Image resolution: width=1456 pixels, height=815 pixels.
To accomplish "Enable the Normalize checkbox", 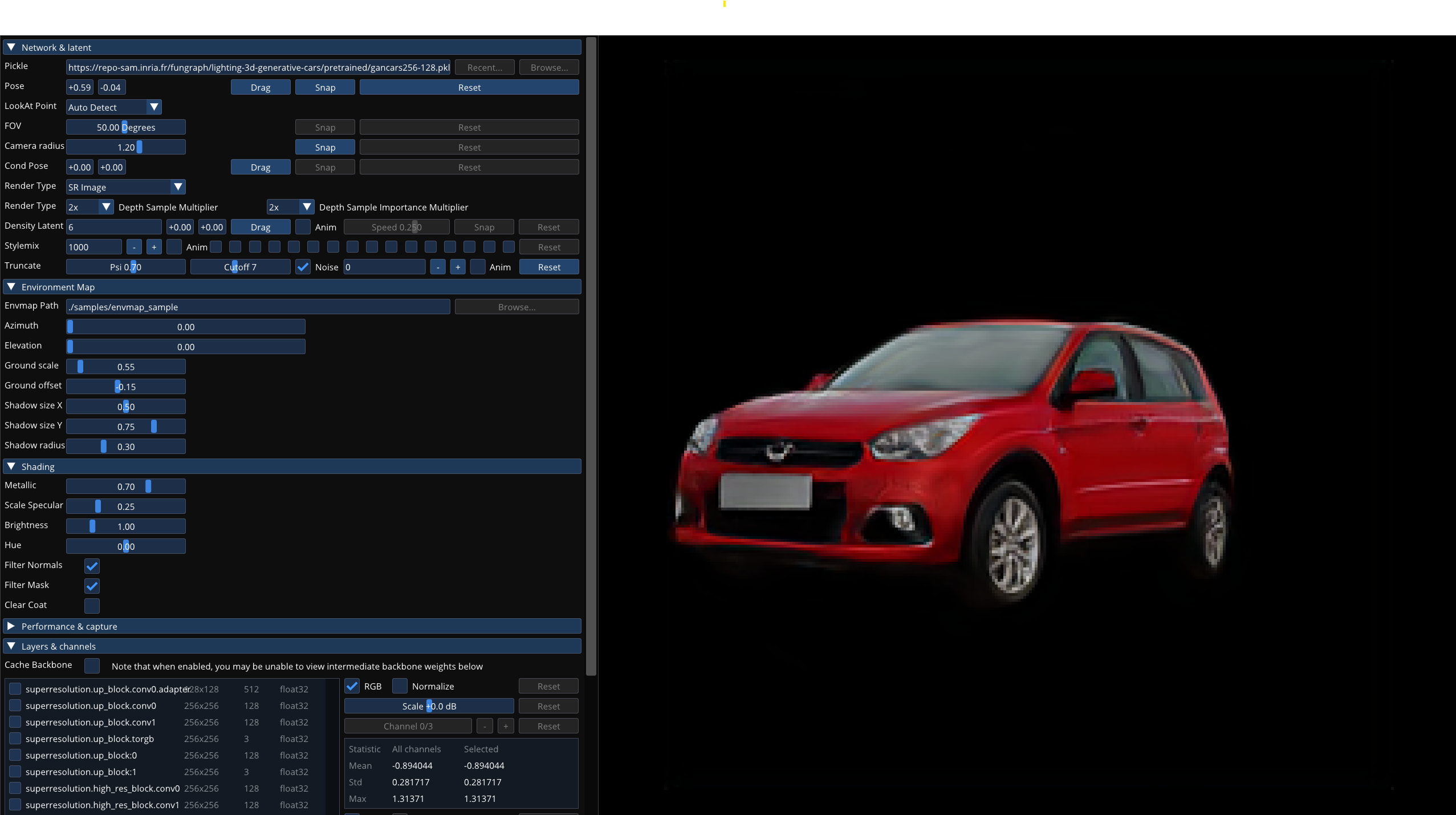I will point(400,686).
